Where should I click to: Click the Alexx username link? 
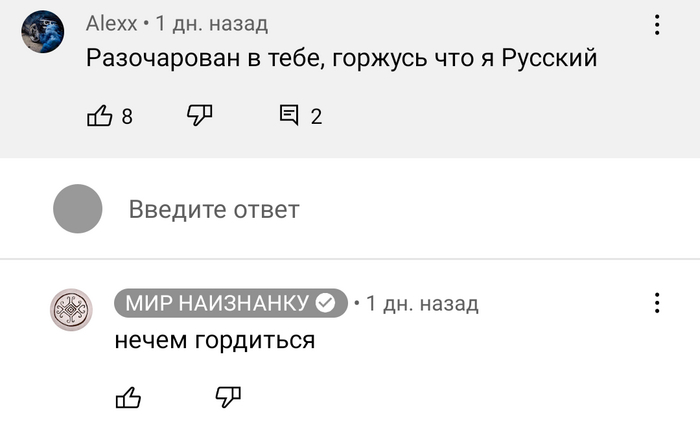click(111, 23)
